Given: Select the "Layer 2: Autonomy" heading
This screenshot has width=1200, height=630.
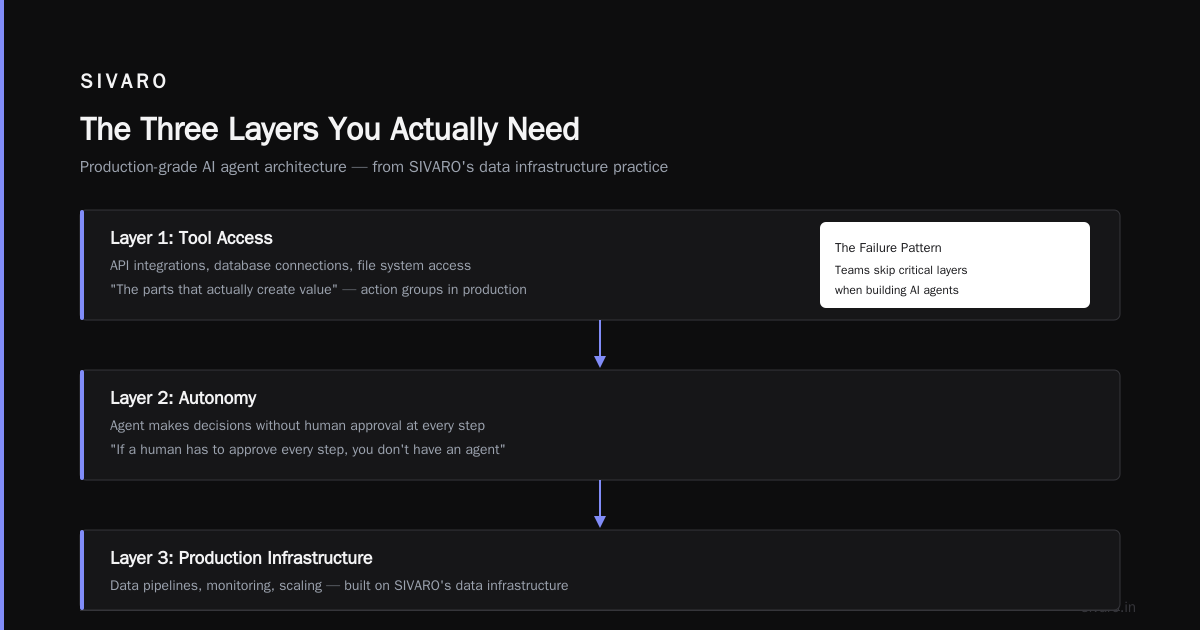Looking at the screenshot, I should 183,398.
